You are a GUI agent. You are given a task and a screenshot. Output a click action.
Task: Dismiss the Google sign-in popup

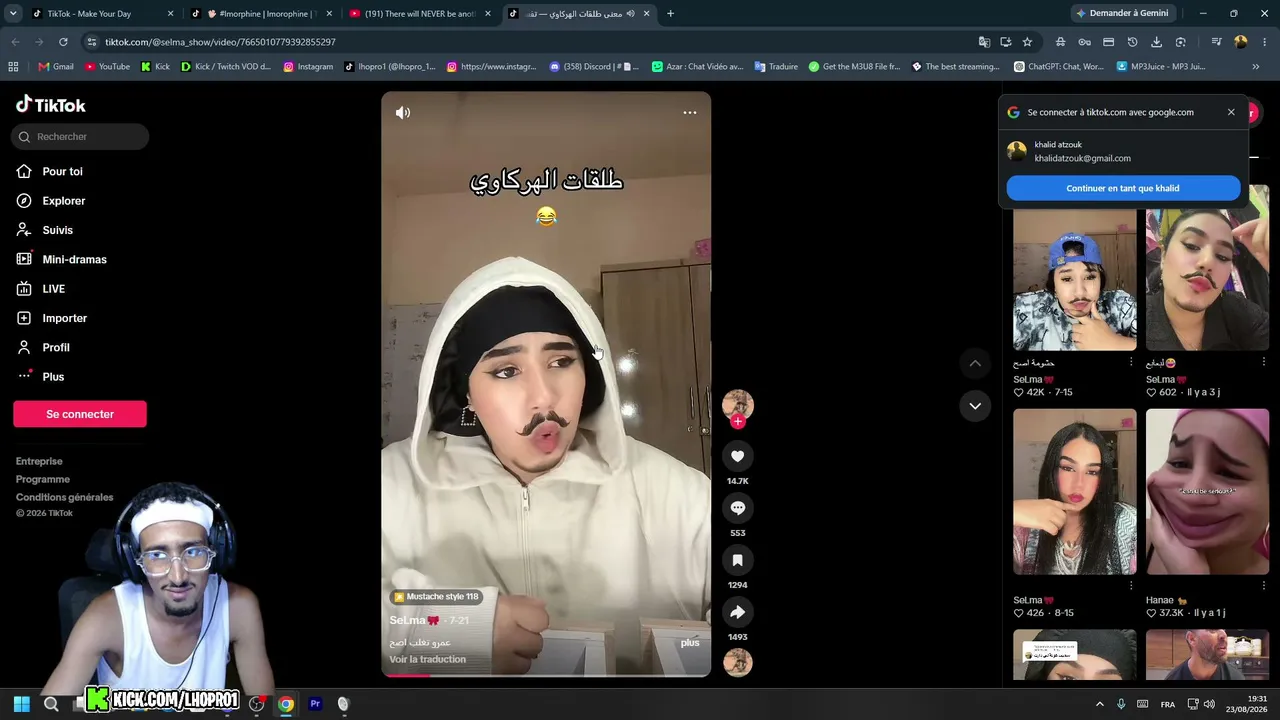[x=1231, y=112]
